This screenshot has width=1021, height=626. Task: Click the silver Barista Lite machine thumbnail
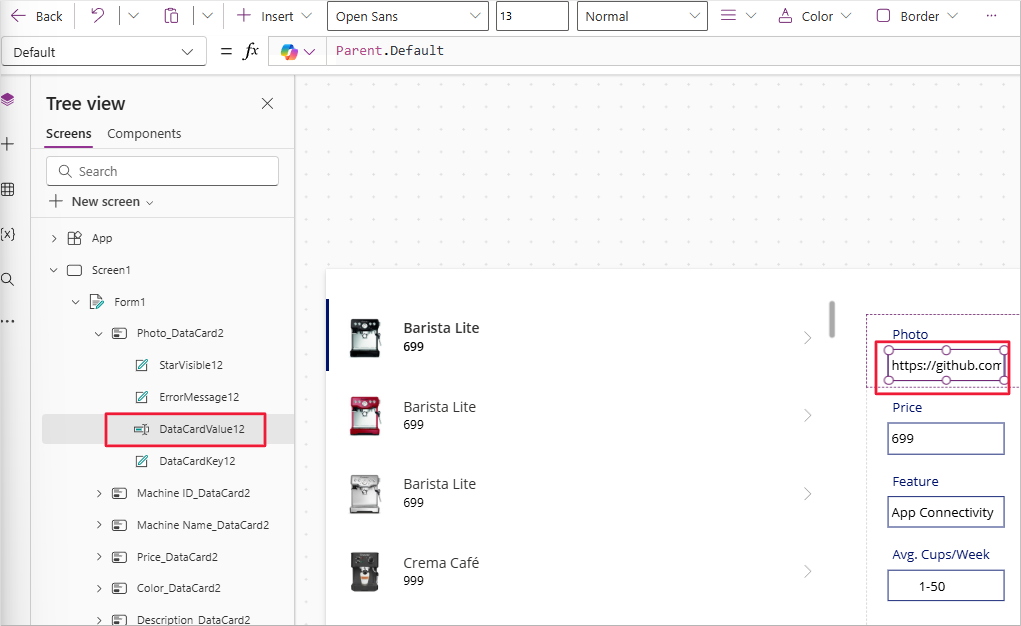pos(365,494)
